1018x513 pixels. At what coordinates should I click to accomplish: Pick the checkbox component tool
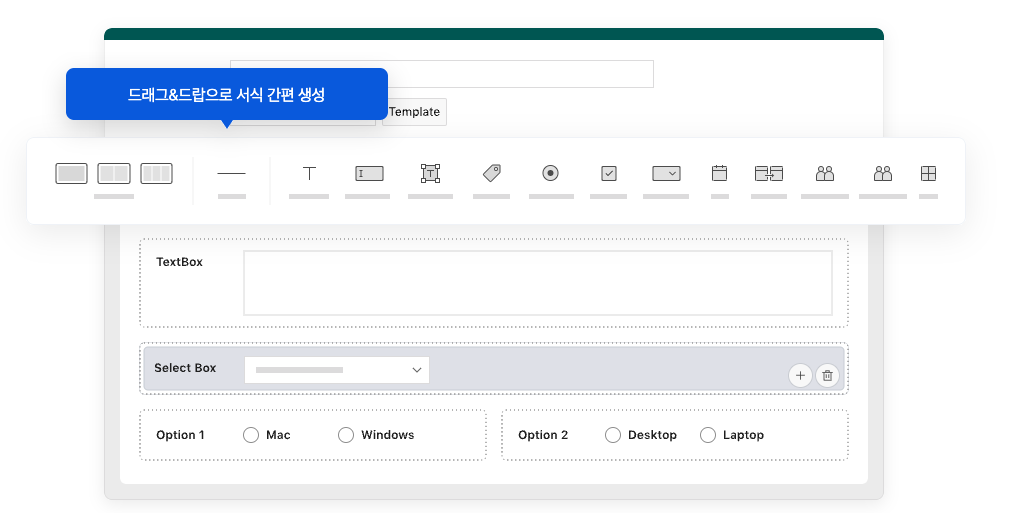pyautogui.click(x=609, y=173)
